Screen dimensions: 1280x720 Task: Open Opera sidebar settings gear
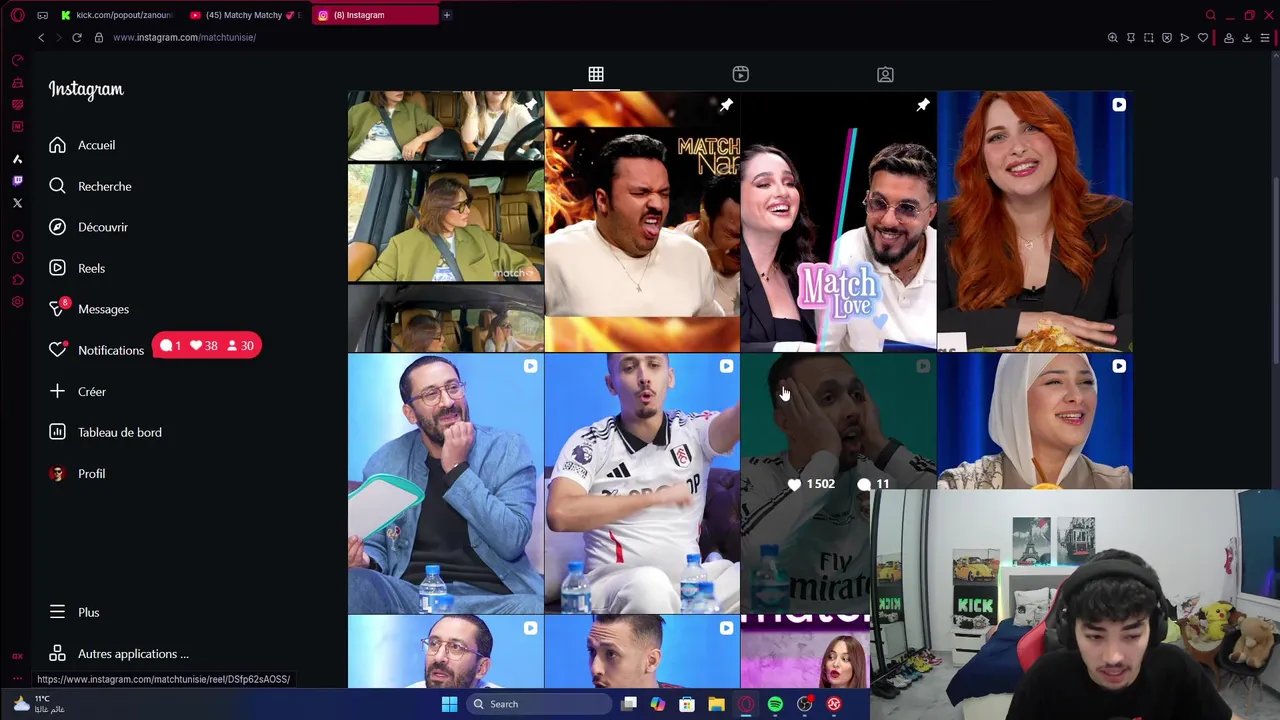[x=17, y=302]
